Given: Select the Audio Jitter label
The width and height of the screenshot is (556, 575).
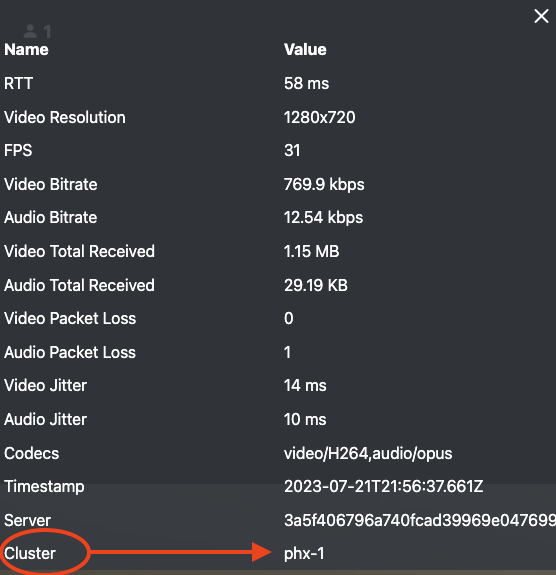Looking at the screenshot, I should [x=45, y=420].
